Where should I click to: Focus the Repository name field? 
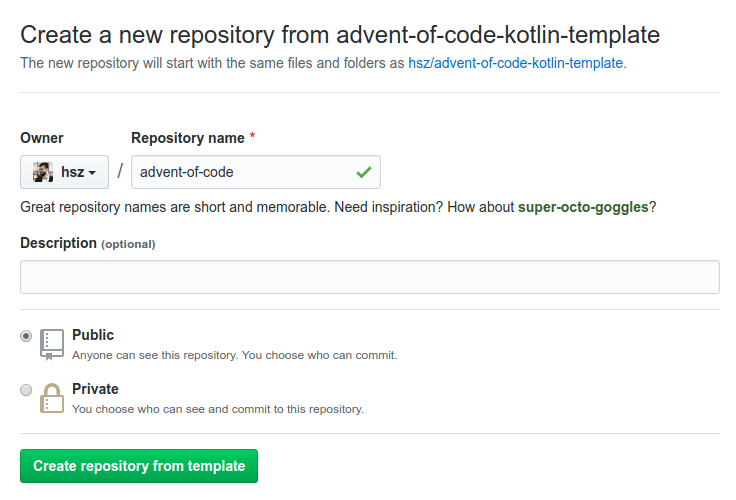256,172
